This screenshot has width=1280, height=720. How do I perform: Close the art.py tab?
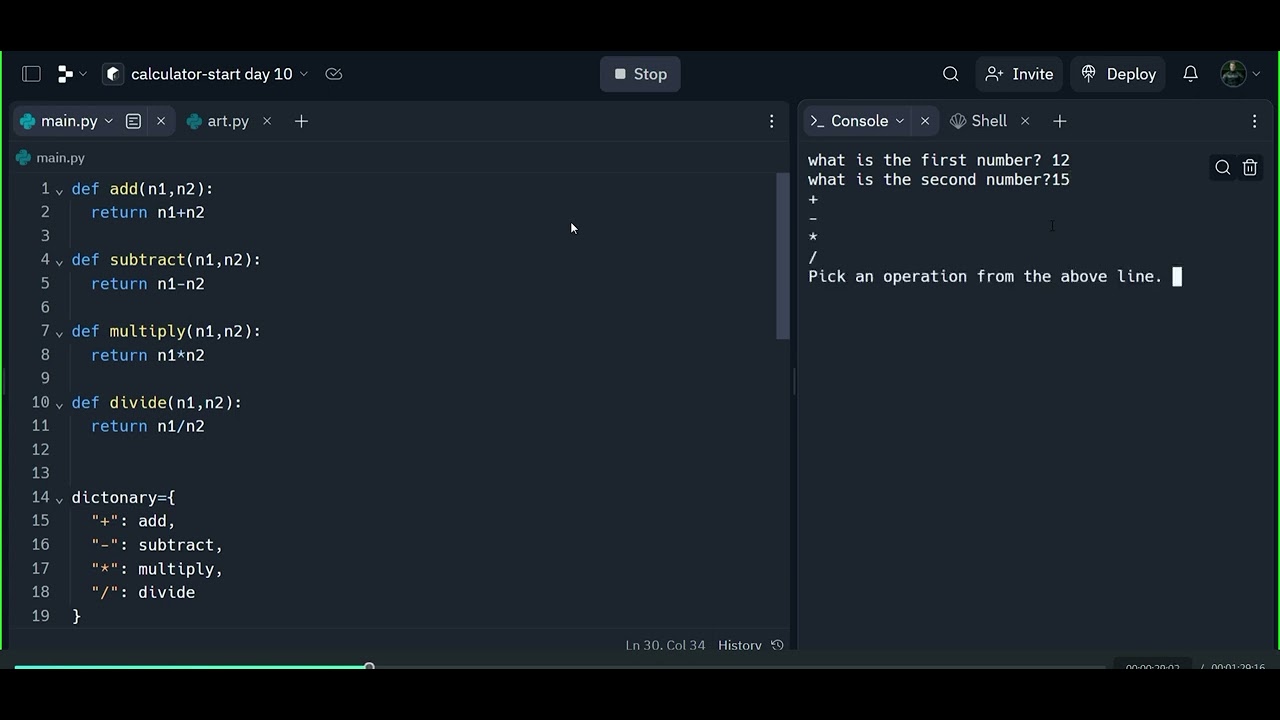point(267,121)
